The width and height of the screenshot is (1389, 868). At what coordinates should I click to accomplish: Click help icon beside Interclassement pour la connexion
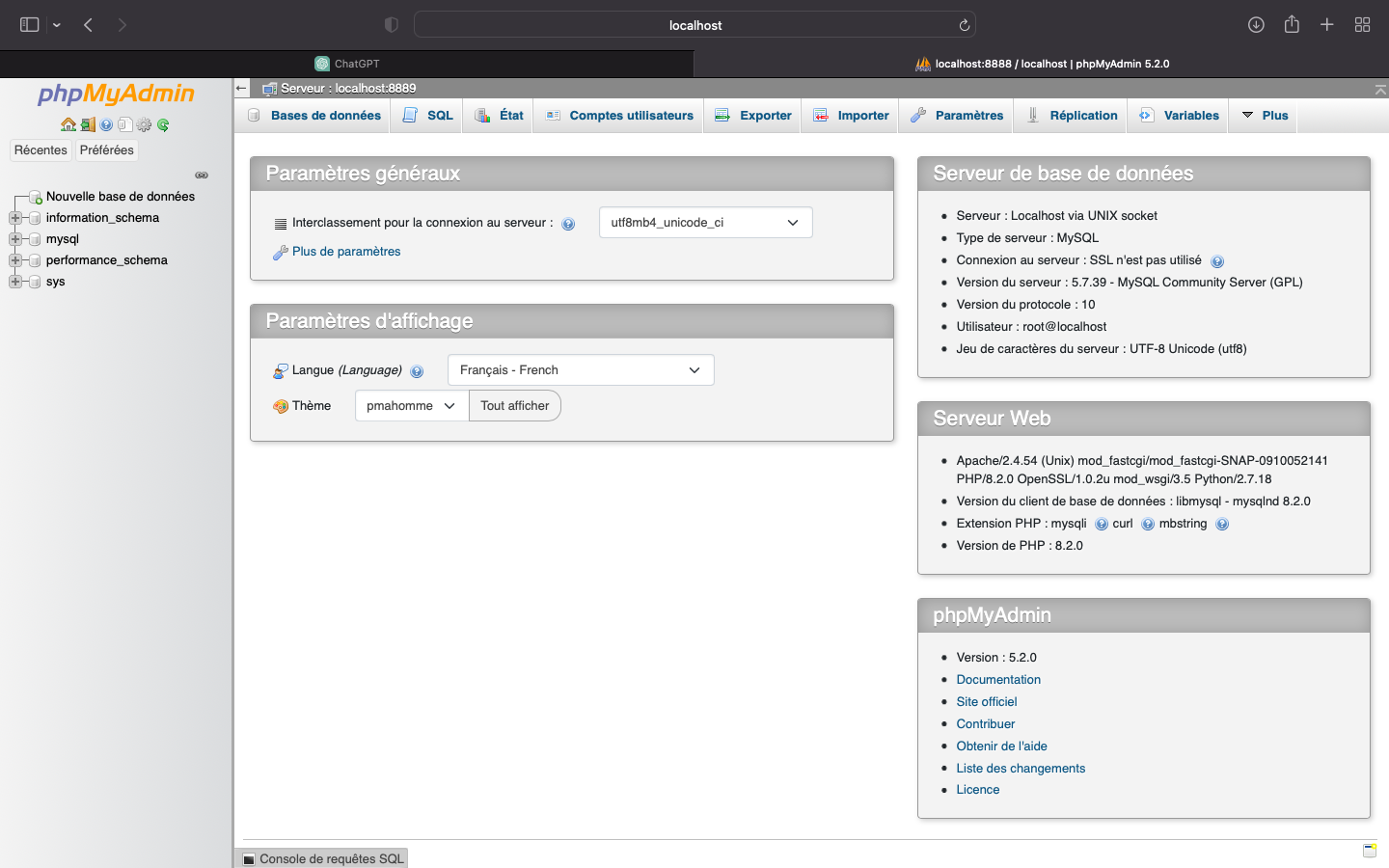pyautogui.click(x=568, y=224)
